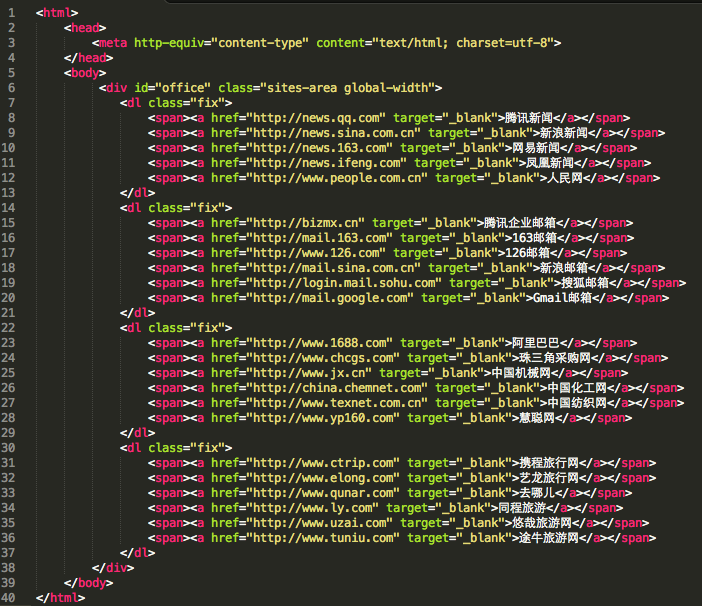Click line number 29 in the gutter
702x606 pixels.
(x=8, y=433)
